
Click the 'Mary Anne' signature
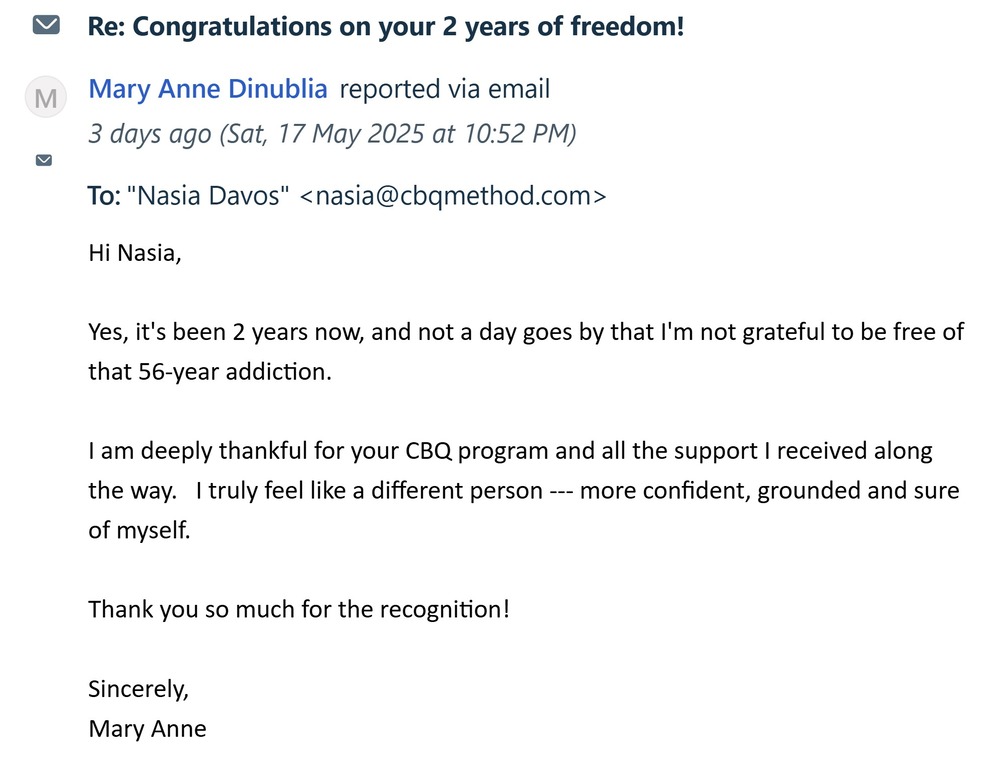[x=147, y=728]
